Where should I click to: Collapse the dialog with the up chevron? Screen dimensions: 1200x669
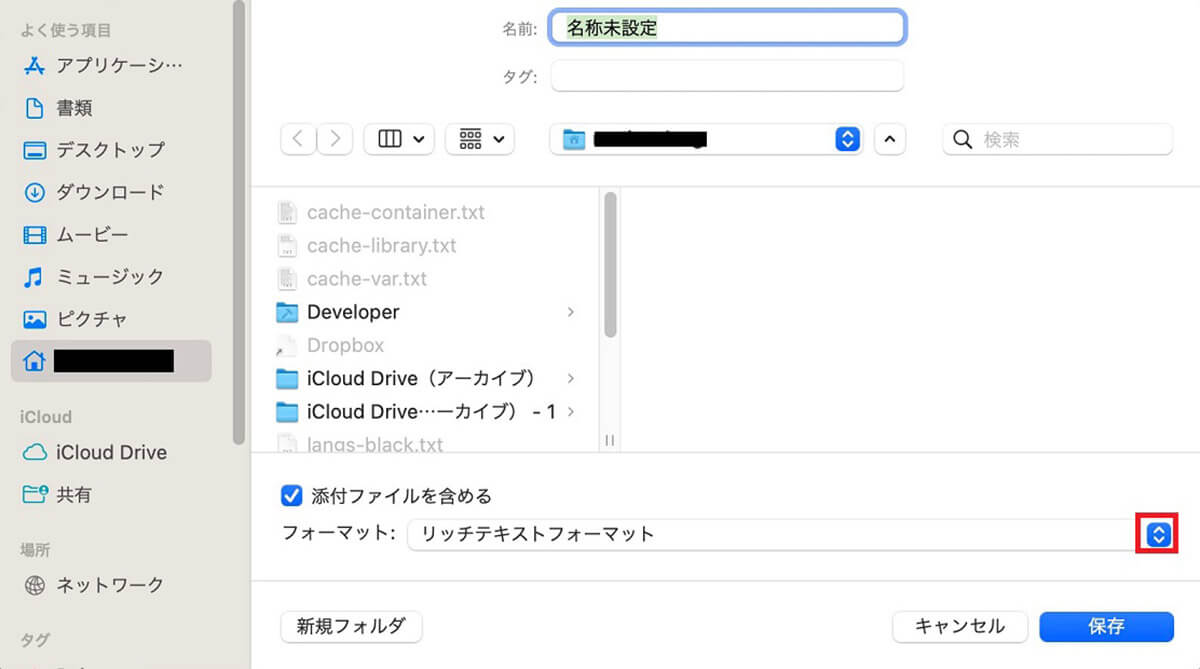point(890,140)
